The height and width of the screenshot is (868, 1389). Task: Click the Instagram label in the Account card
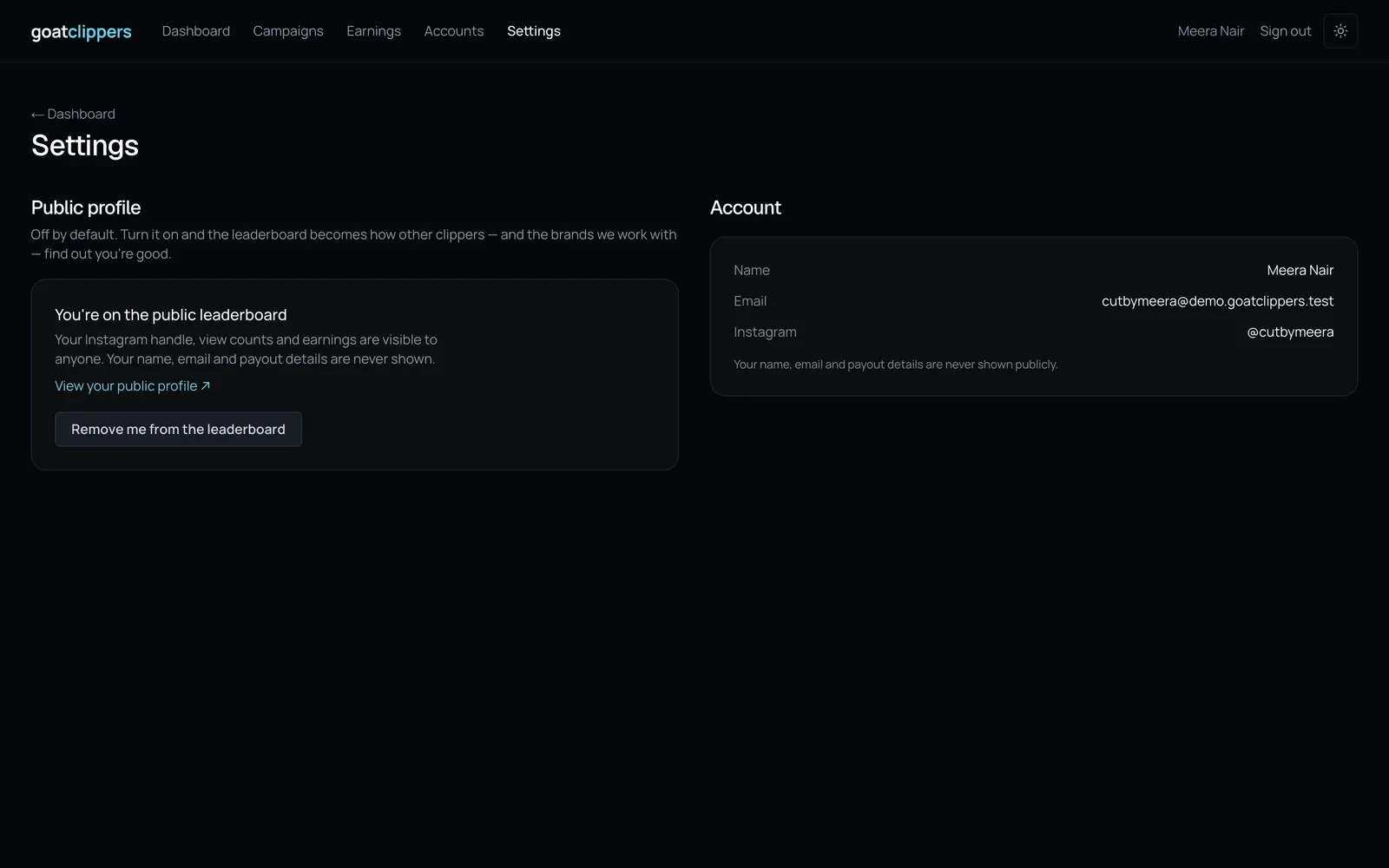[765, 332]
